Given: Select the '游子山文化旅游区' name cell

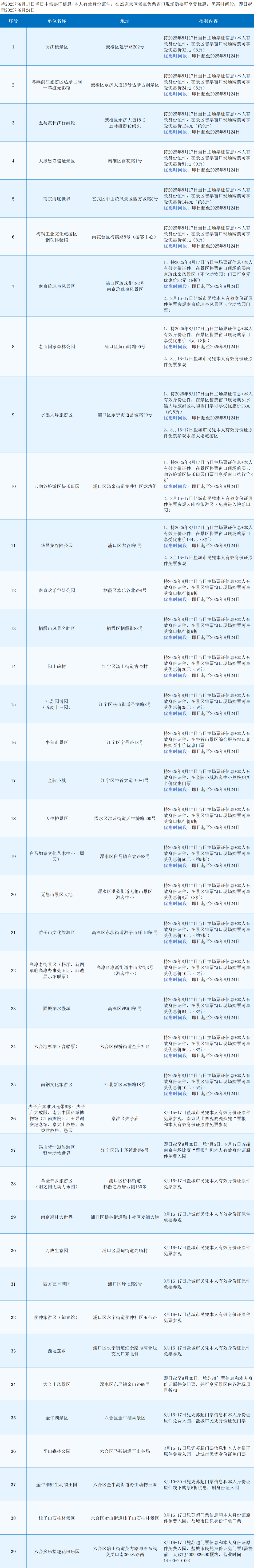Looking at the screenshot, I should pyautogui.click(x=57, y=932).
